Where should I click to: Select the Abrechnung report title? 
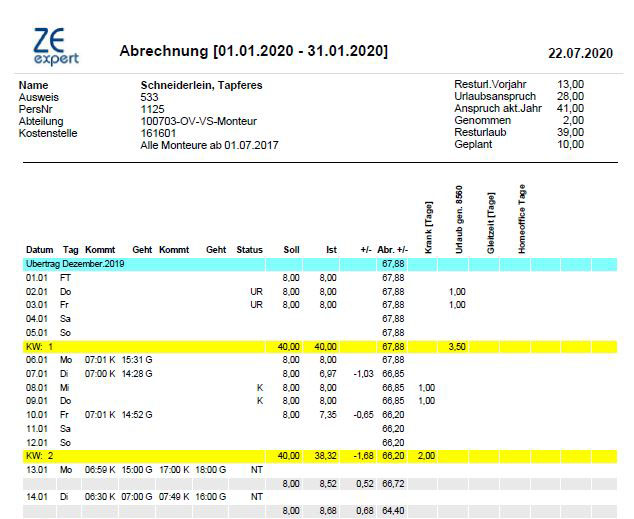[x=253, y=51]
